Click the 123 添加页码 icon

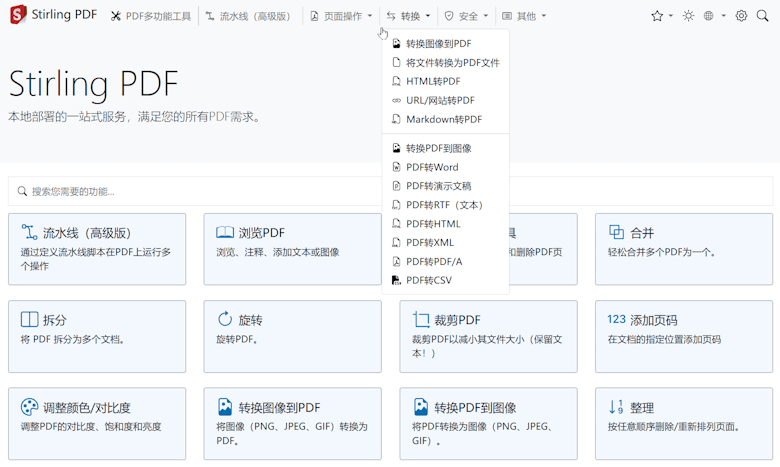[616, 319]
